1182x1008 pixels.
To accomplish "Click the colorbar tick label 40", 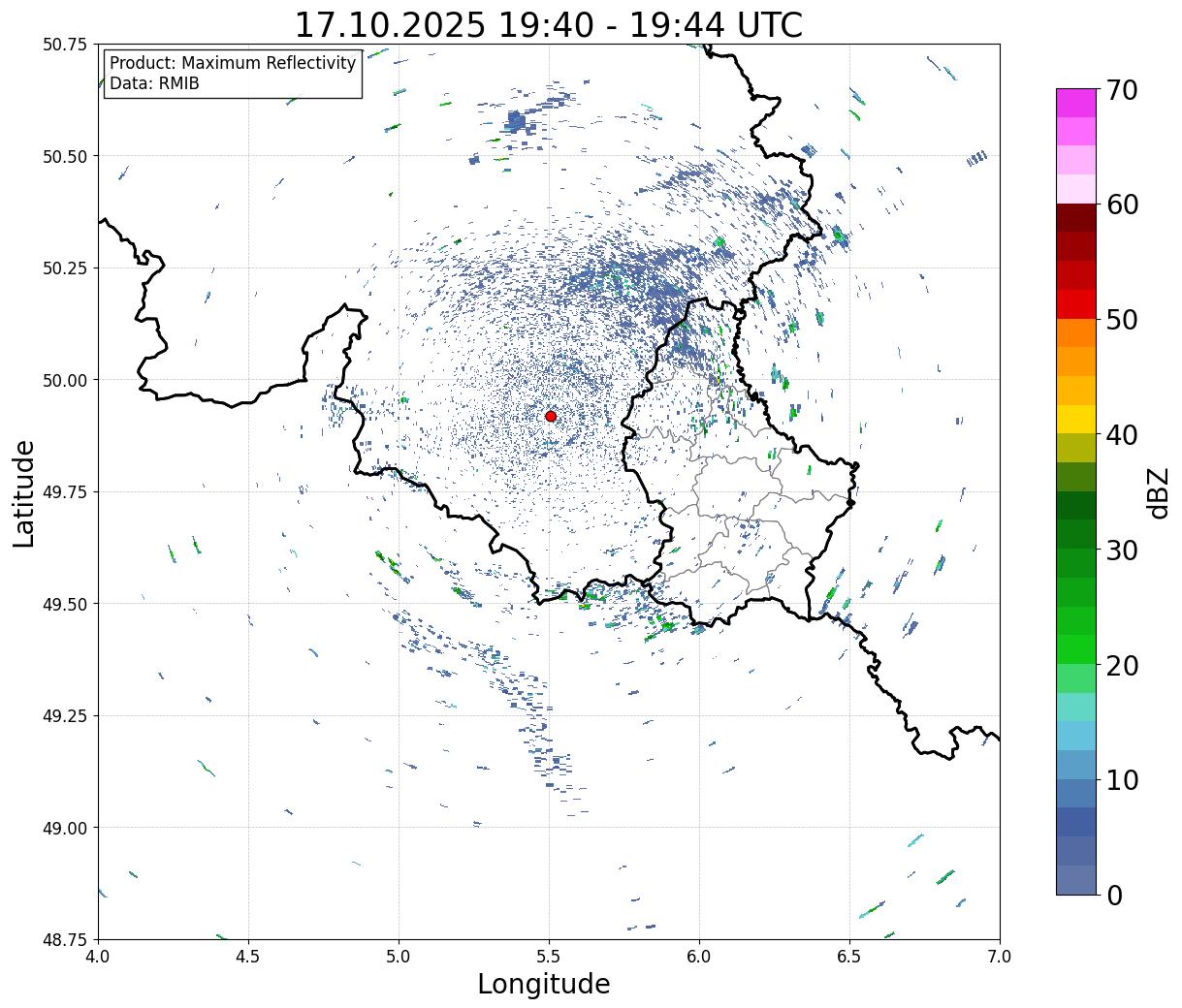I will [x=1121, y=435].
